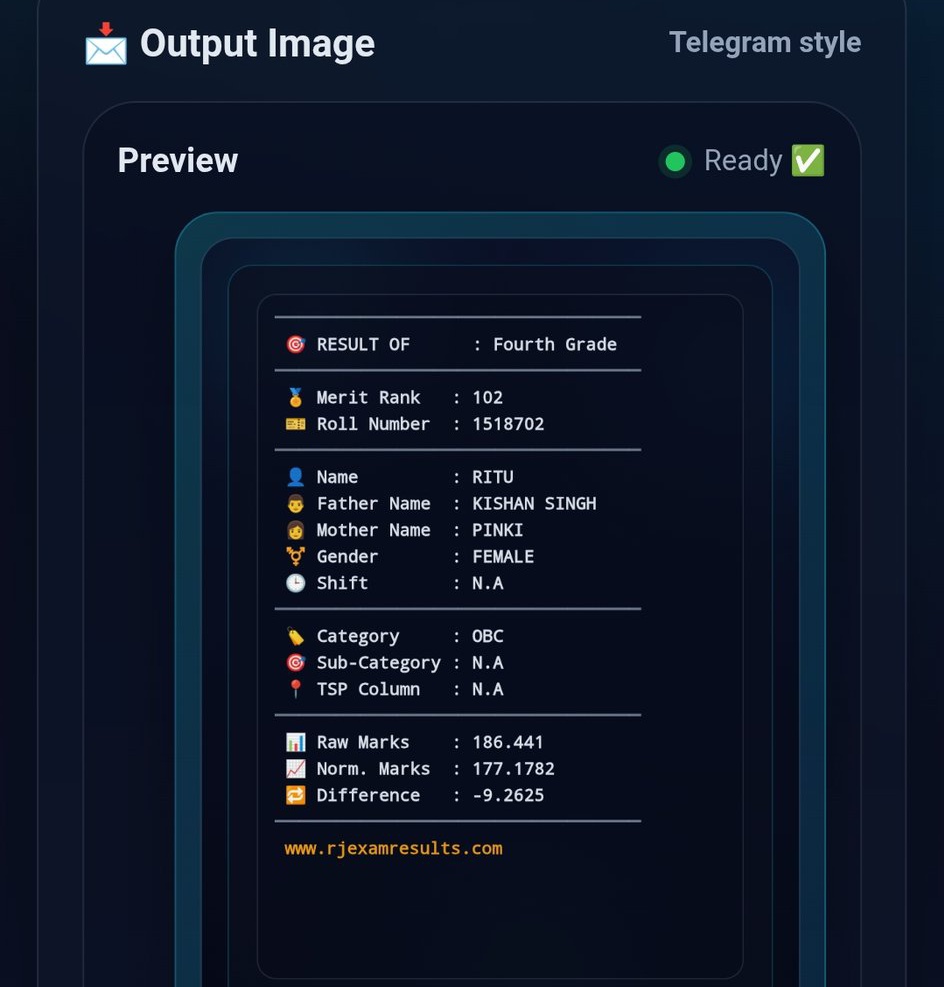The height and width of the screenshot is (987, 944).
Task: Click the RESULT OF label
Action: coord(363,344)
